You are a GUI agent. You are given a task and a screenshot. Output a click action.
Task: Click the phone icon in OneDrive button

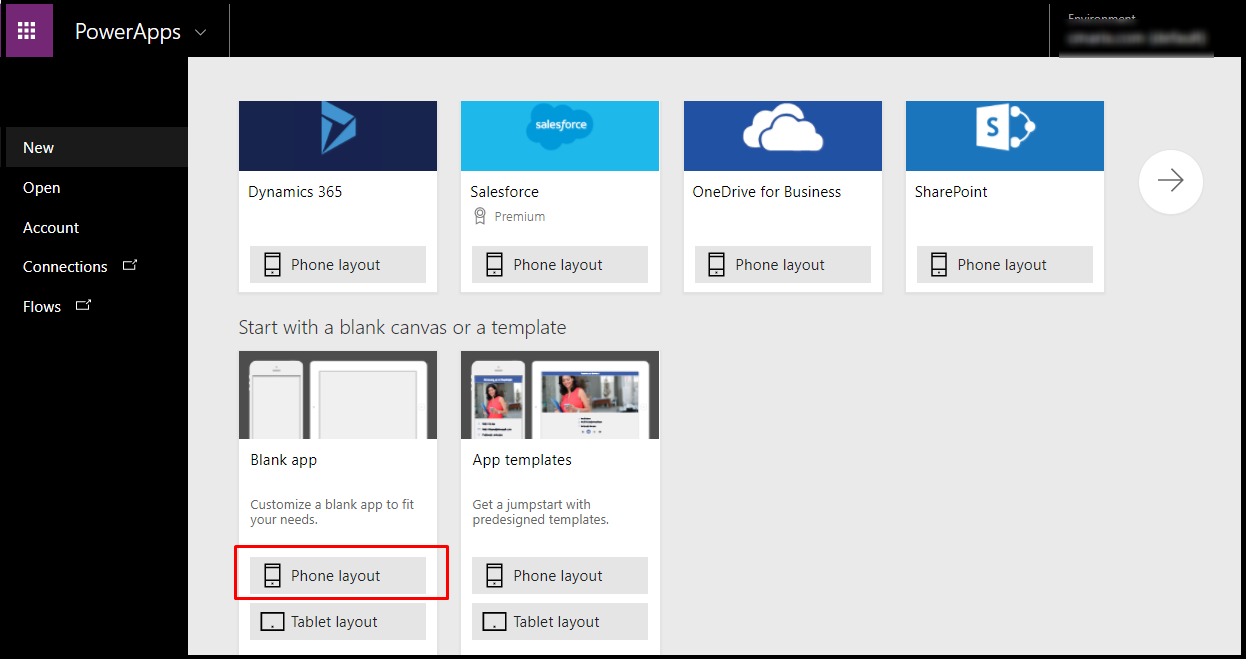coord(716,264)
